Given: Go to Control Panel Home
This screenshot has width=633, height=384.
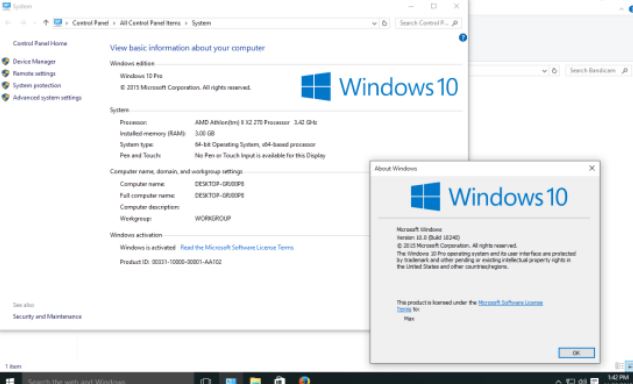Looking at the screenshot, I should pos(40,43).
